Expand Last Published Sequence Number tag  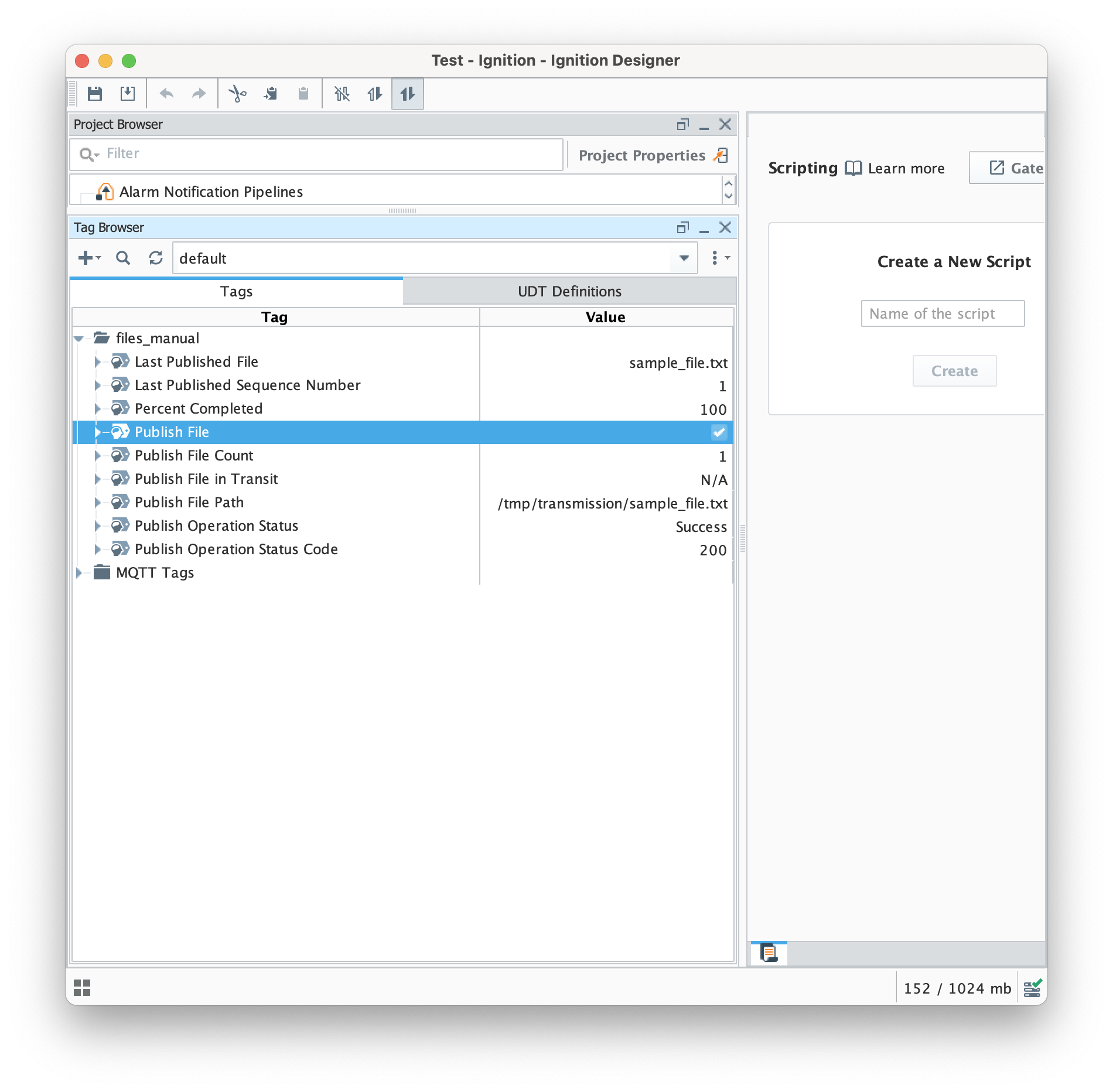(x=97, y=385)
